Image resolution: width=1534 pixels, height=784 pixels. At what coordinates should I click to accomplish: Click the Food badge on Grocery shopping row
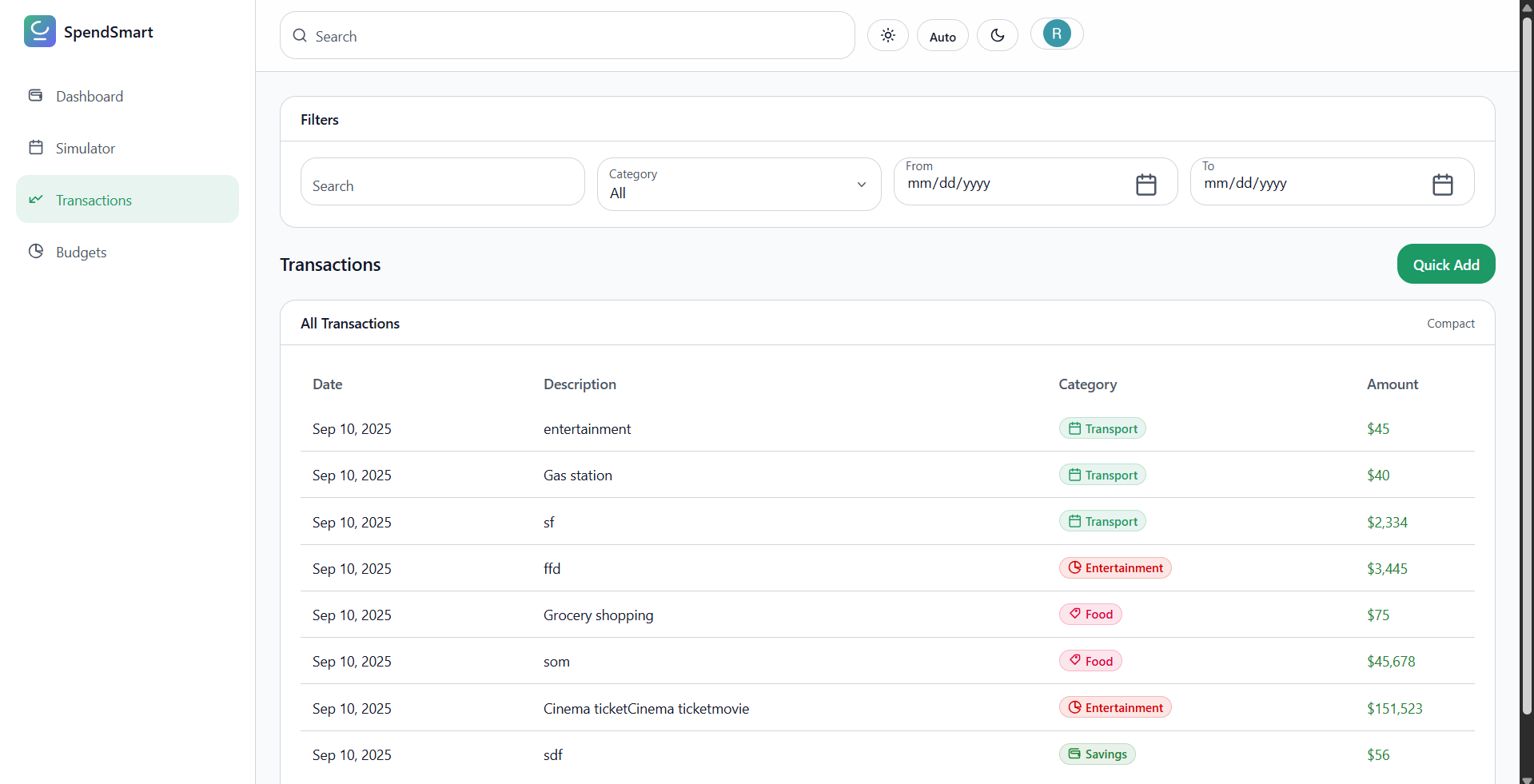pos(1090,614)
